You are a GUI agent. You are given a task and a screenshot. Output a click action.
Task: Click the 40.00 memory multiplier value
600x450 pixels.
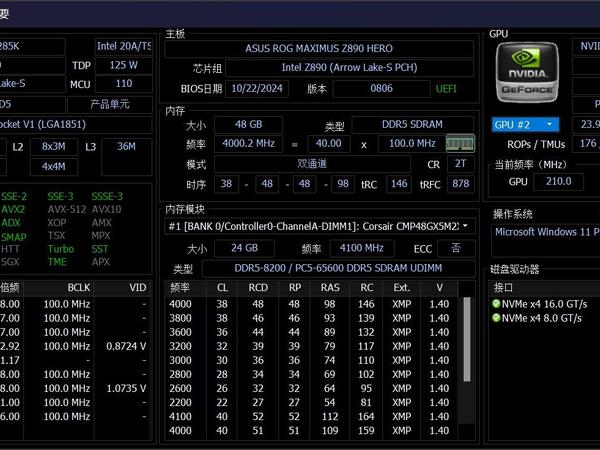329,143
